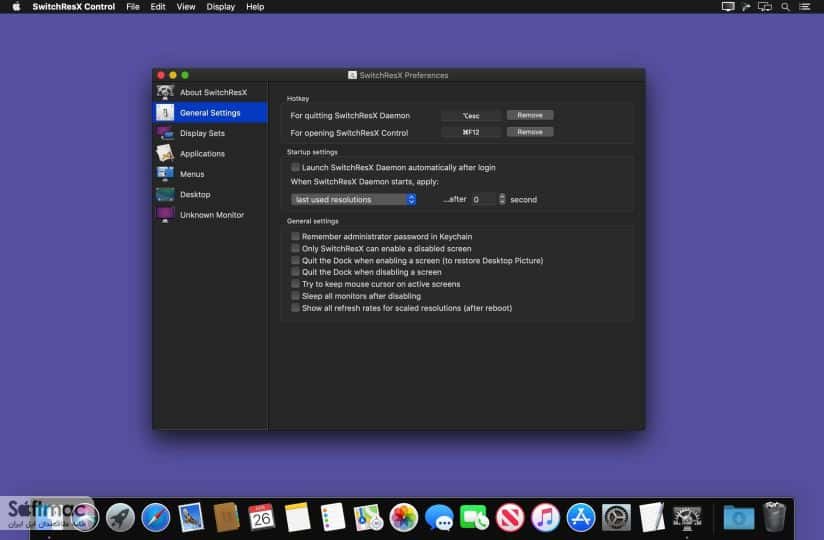Open the Downloads folder in Dock
824x540 pixels.
click(739, 517)
